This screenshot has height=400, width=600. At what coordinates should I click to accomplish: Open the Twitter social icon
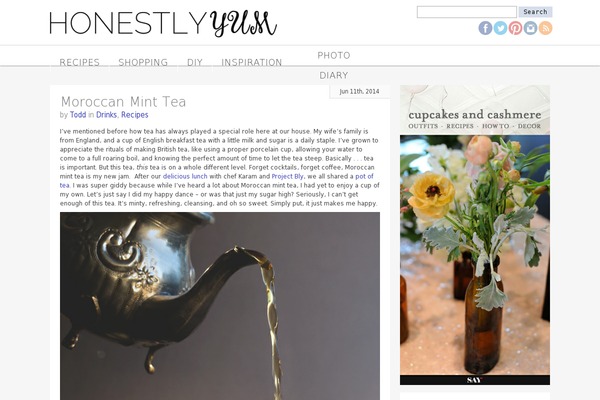[500, 28]
